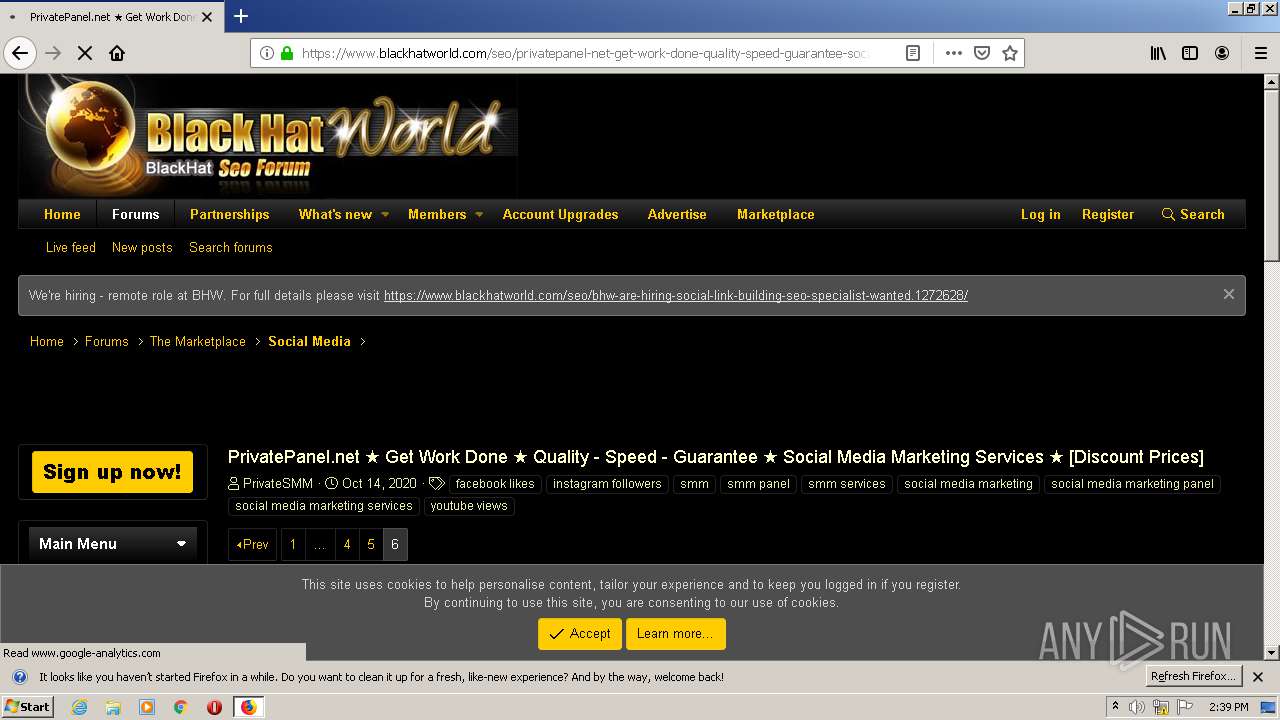Close the Refresh Firefox notification bar

tap(1258, 677)
